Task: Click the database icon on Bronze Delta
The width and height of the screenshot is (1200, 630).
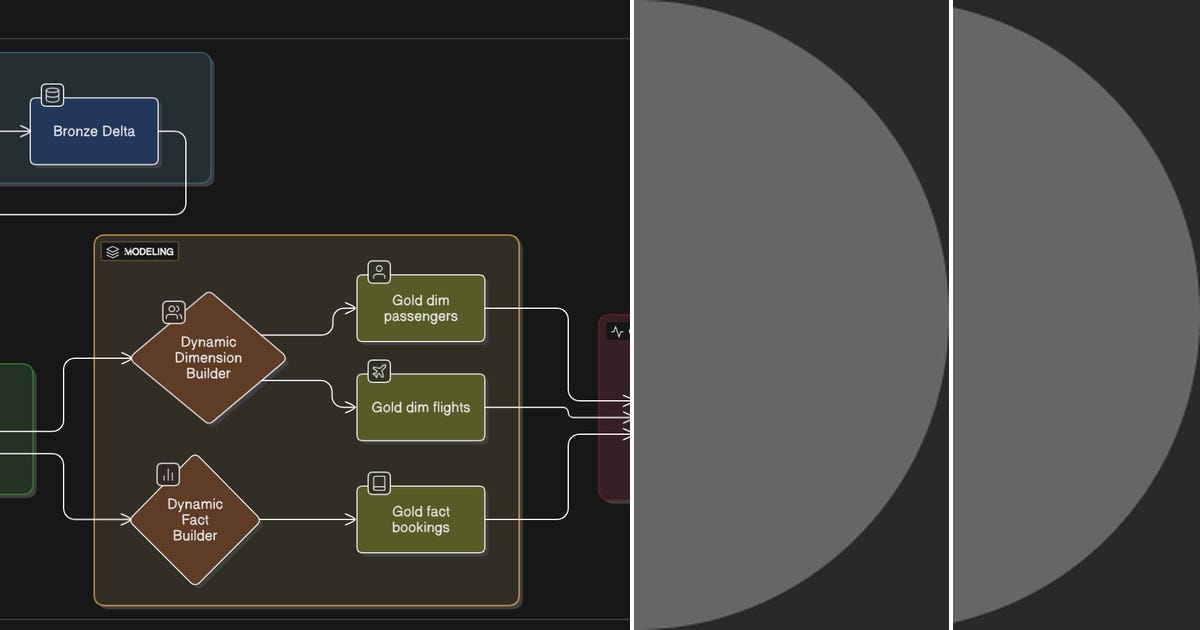Action: 50,95
